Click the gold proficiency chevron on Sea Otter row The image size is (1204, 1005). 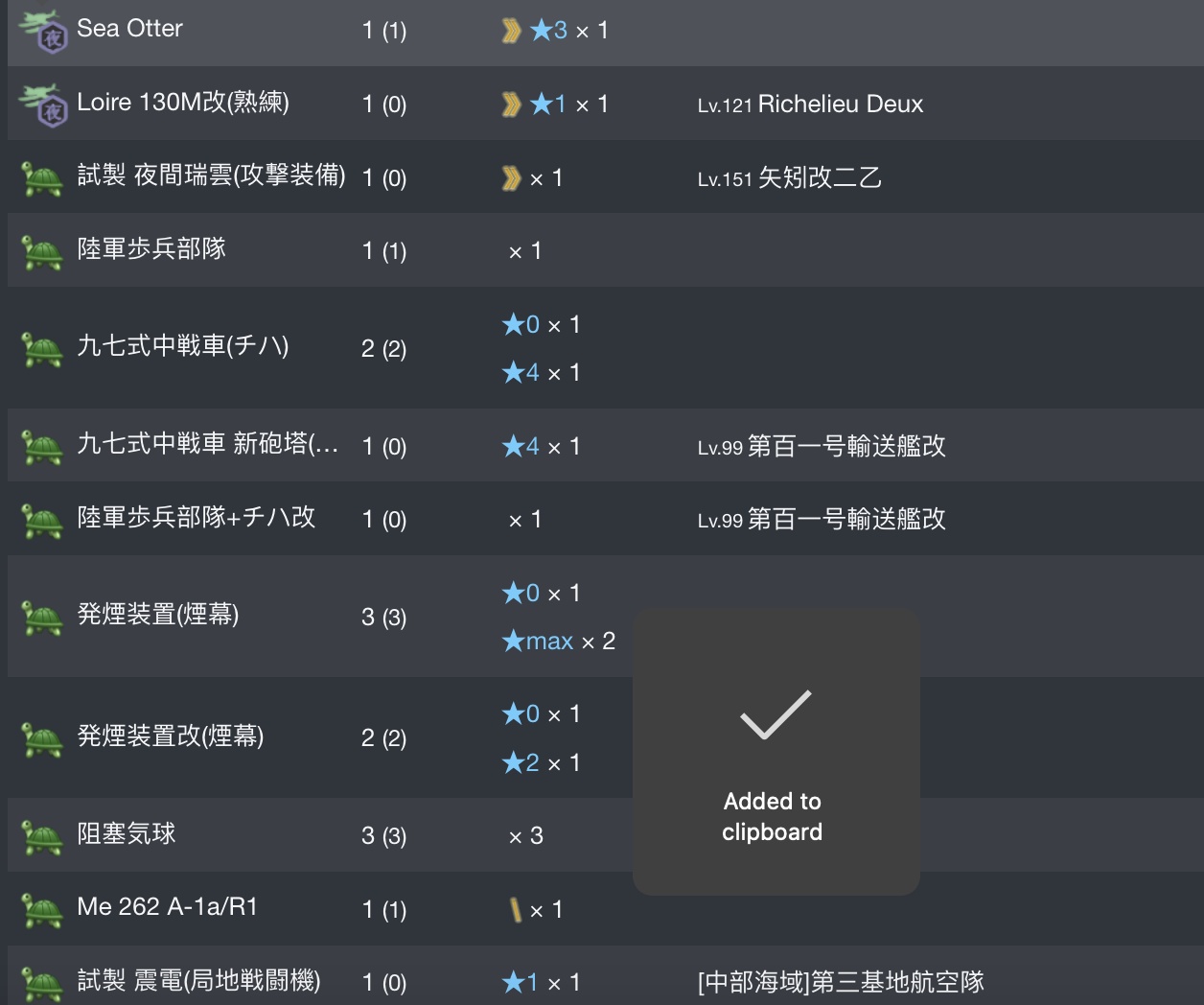[512, 31]
